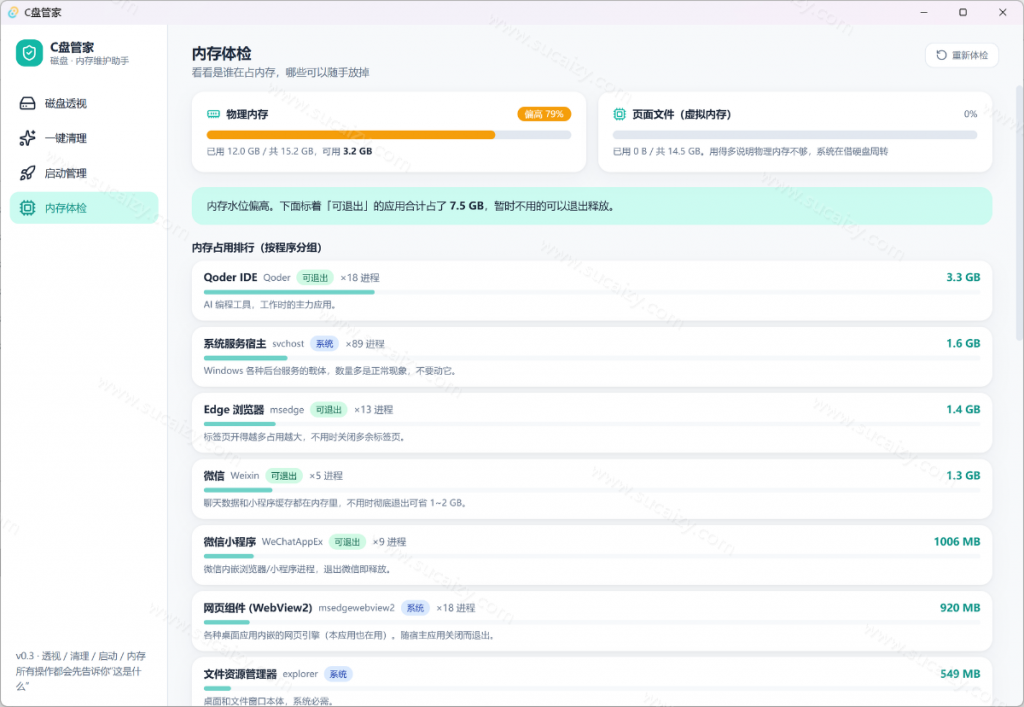Maximize the C盘管家 window
The image size is (1024, 707).
[x=963, y=12]
